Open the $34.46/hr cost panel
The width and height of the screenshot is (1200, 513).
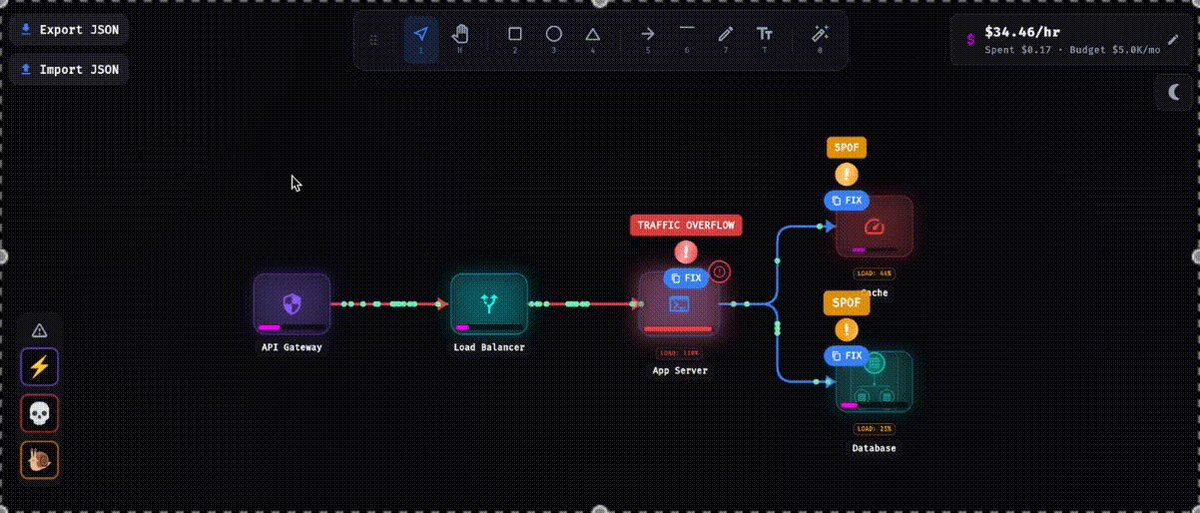tap(1073, 39)
